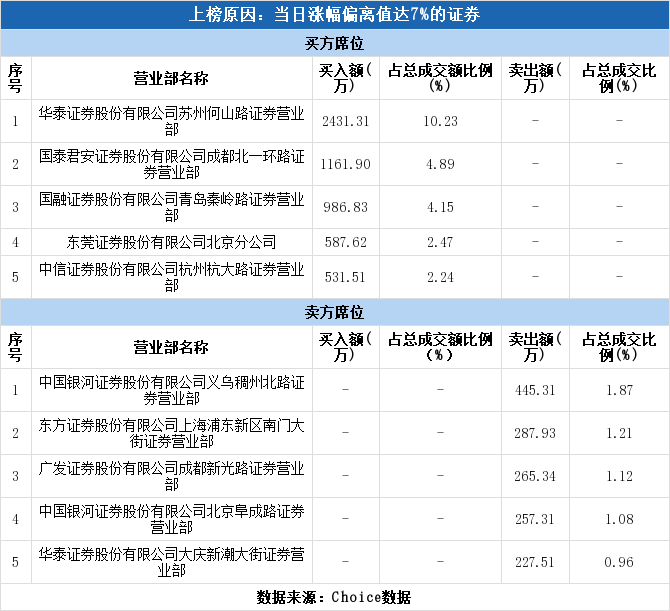Viewport: 670px width, 611px height.
Task: Select buyer row 国泰君安证券成都北一环路证券营业部
Action: point(335,164)
